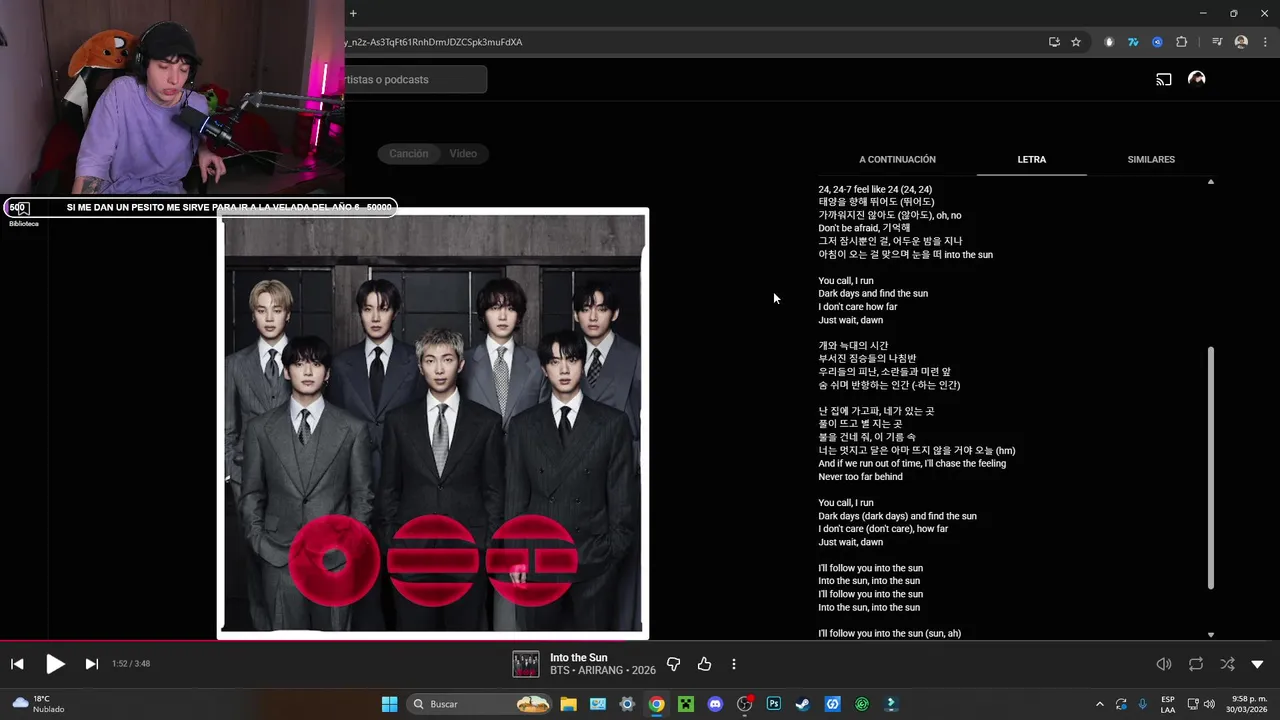The height and width of the screenshot is (720, 1280).
Task: Open the weather widget showing 18°C
Action: click(38, 704)
